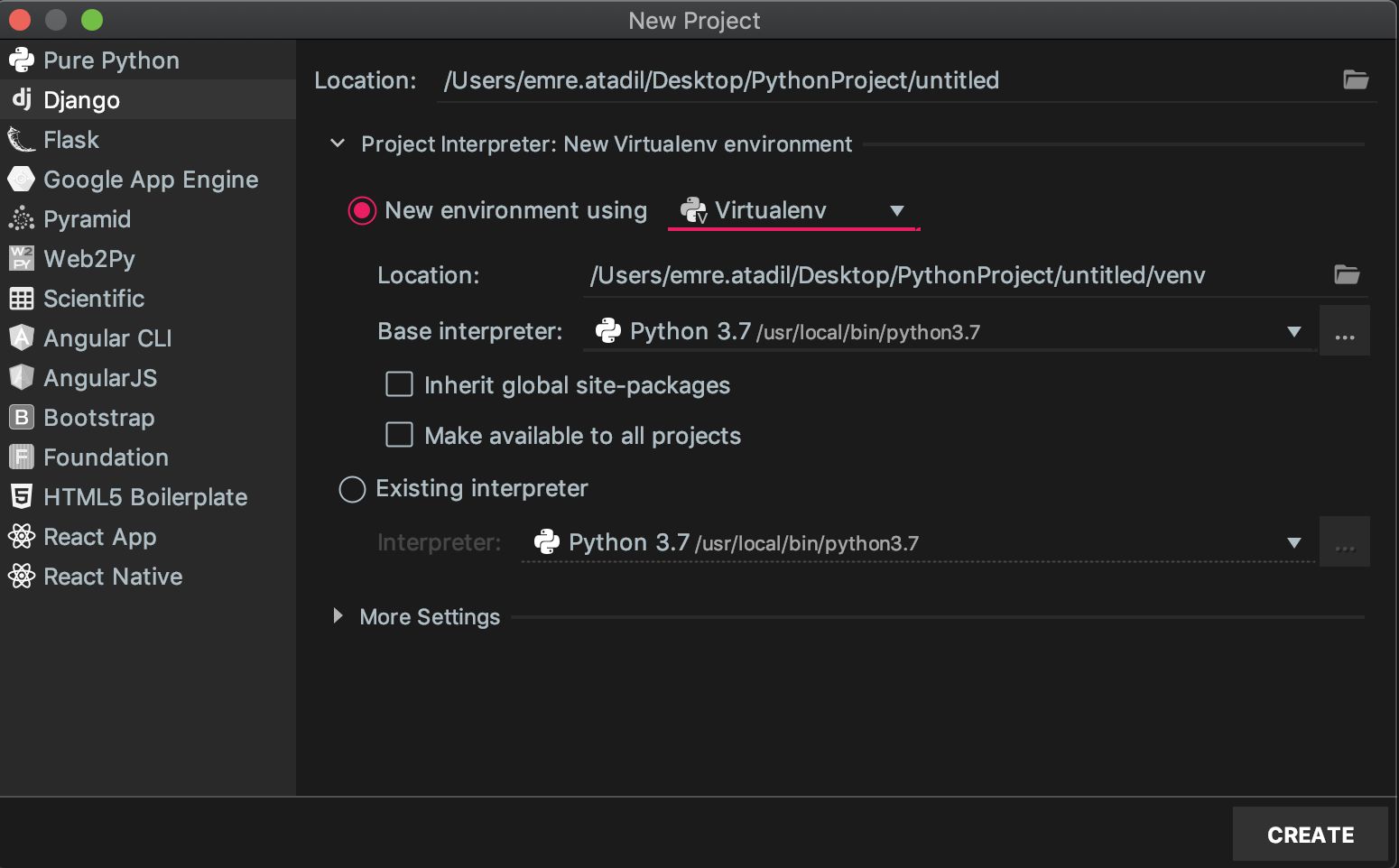Select the Bootstrap B icon
Screen dimensions: 1399x868
(21, 418)
